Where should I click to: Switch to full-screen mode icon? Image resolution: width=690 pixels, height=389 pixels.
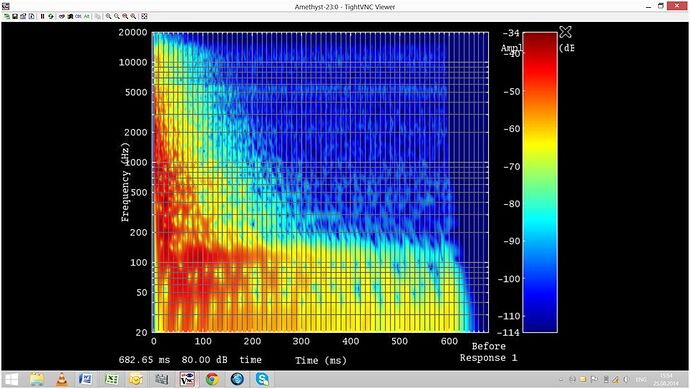point(144,16)
